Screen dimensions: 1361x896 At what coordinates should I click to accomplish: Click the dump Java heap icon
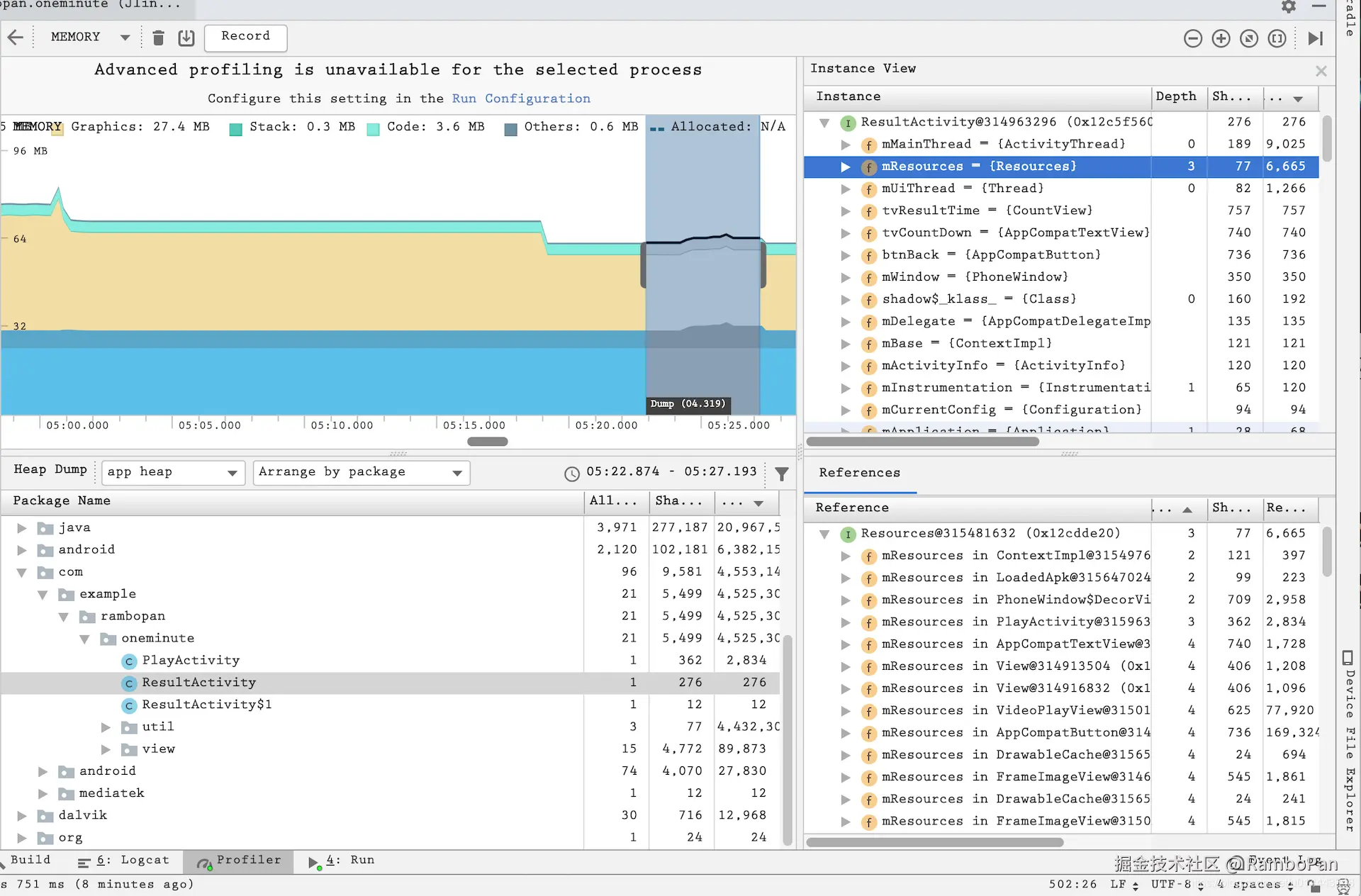coord(186,38)
